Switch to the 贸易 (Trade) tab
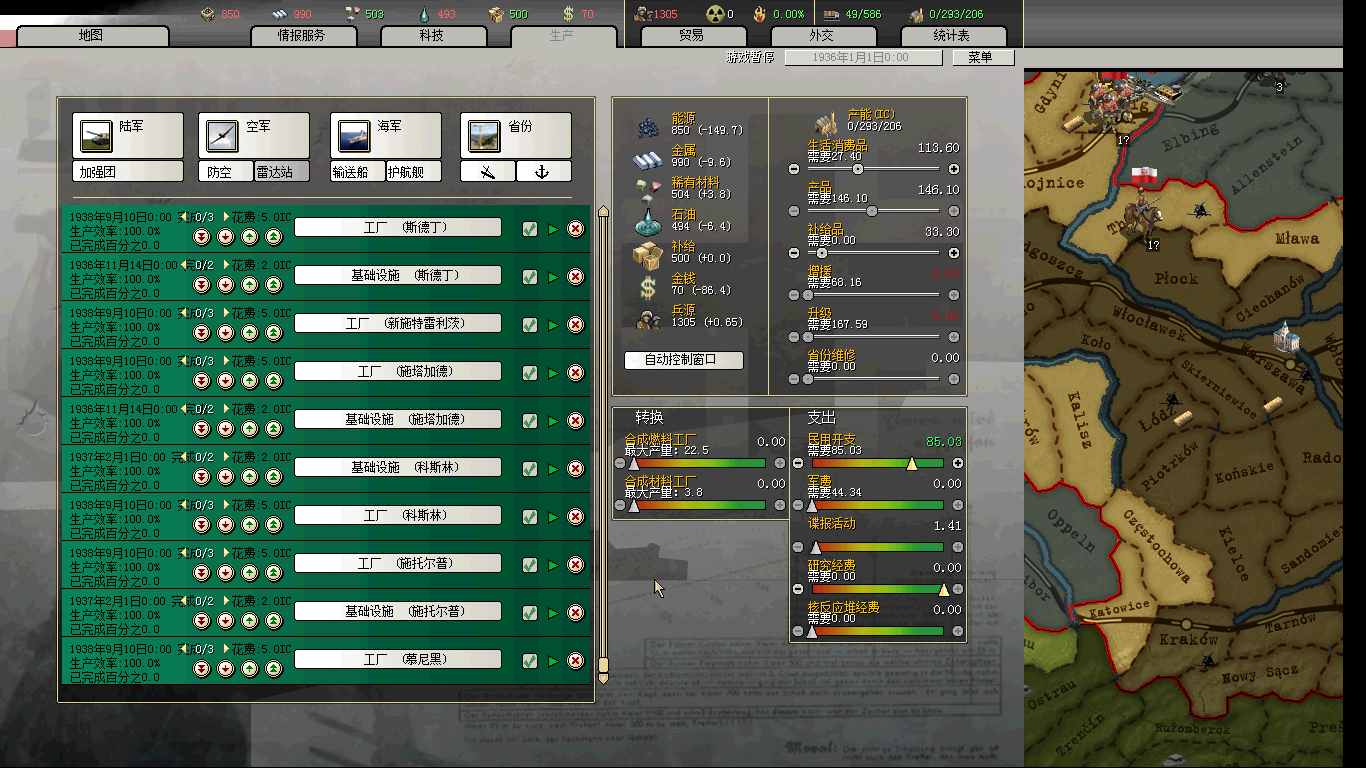1366x768 pixels. click(x=692, y=36)
